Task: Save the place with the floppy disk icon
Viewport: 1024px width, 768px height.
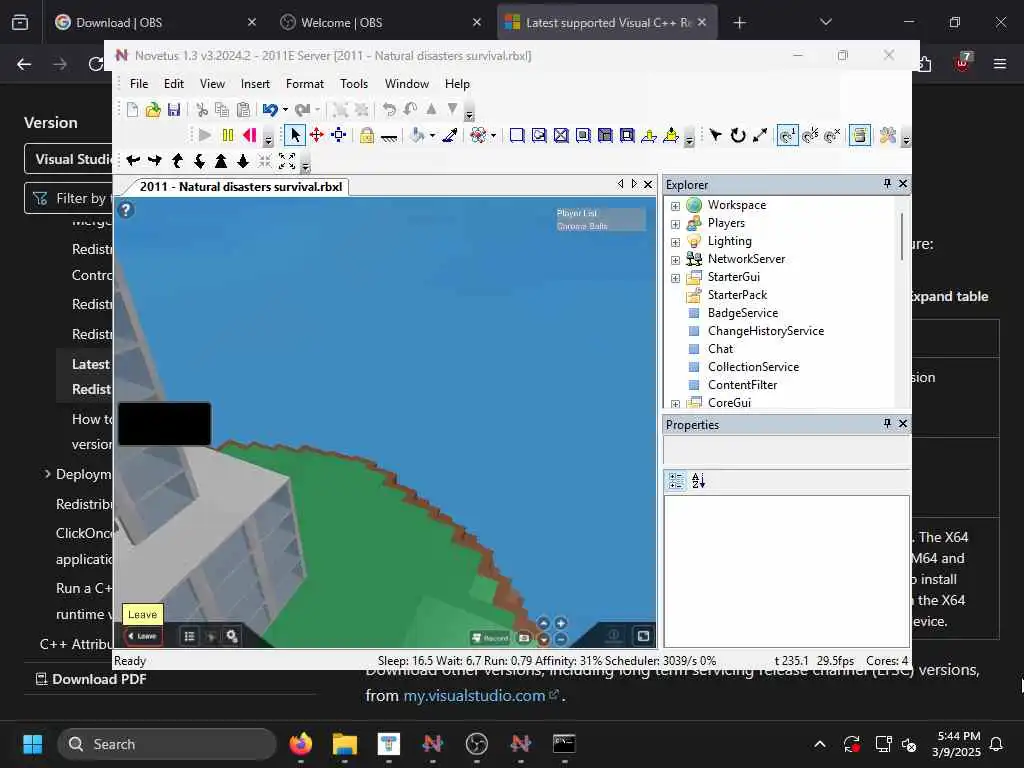Action: (174, 110)
